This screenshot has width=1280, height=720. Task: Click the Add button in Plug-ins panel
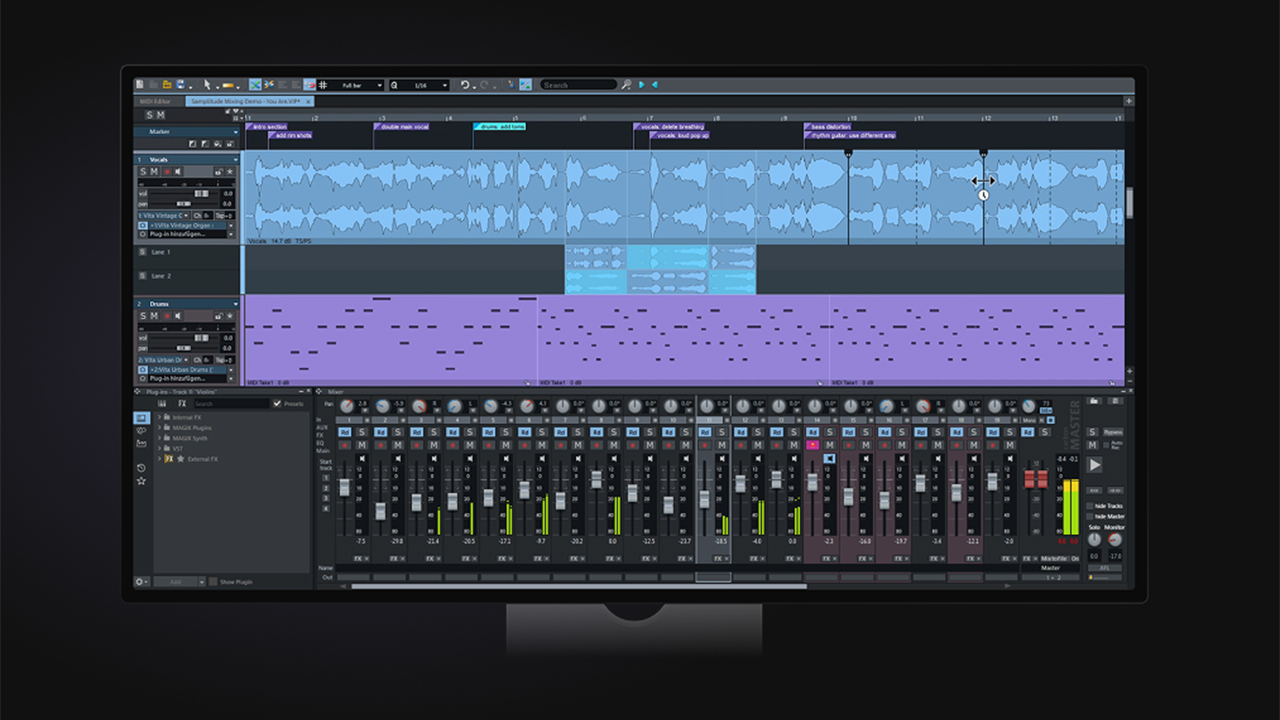175,582
